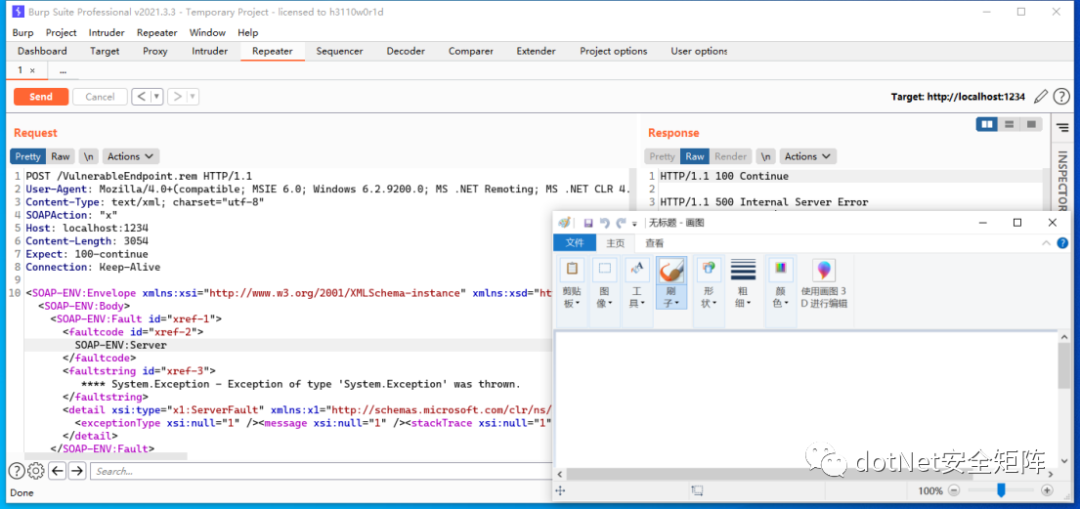Viewport: 1080px width, 509px height.
Task: Switch the Response view to Pretty
Action: (x=662, y=156)
